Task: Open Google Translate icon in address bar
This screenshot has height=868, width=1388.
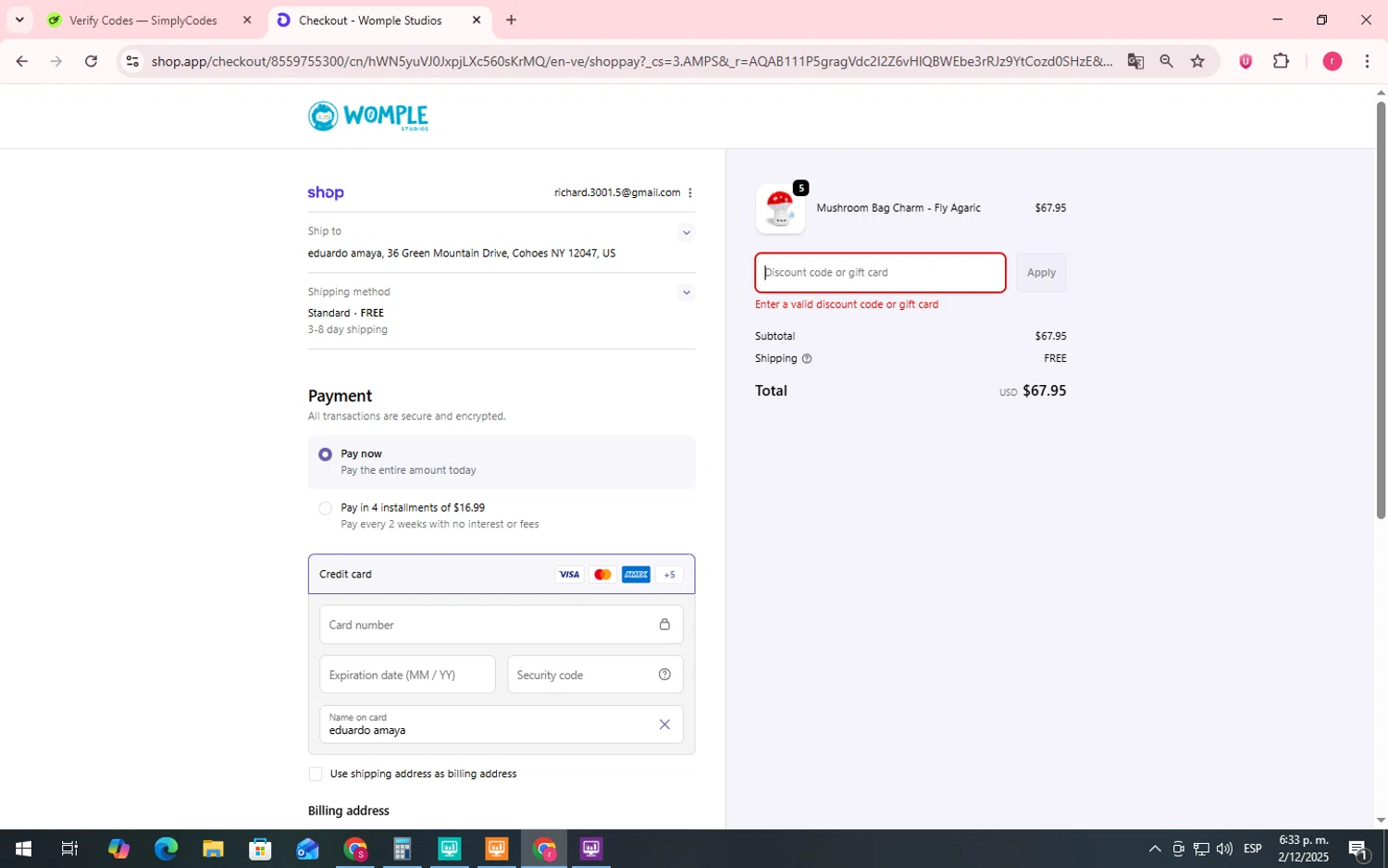Action: point(1135,61)
